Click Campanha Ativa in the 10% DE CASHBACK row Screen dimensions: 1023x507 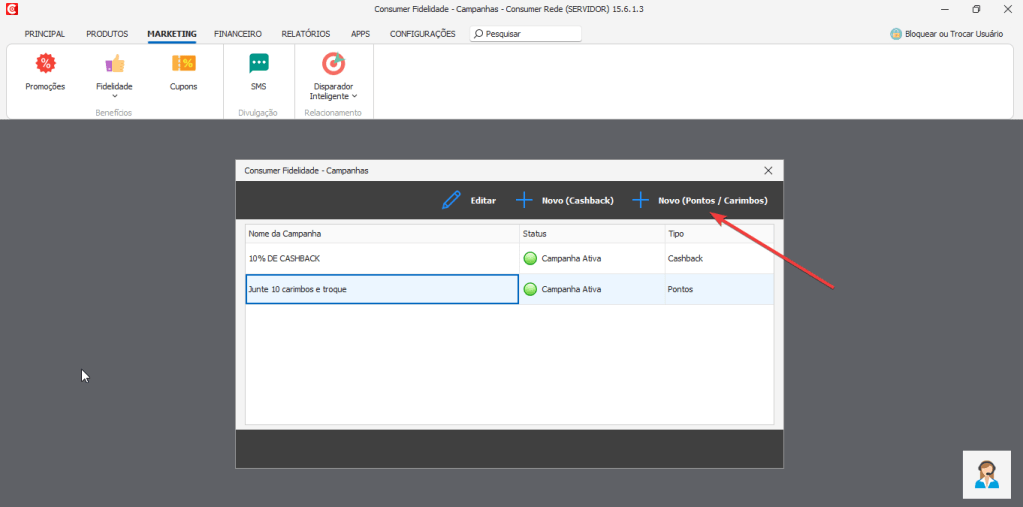click(572, 258)
